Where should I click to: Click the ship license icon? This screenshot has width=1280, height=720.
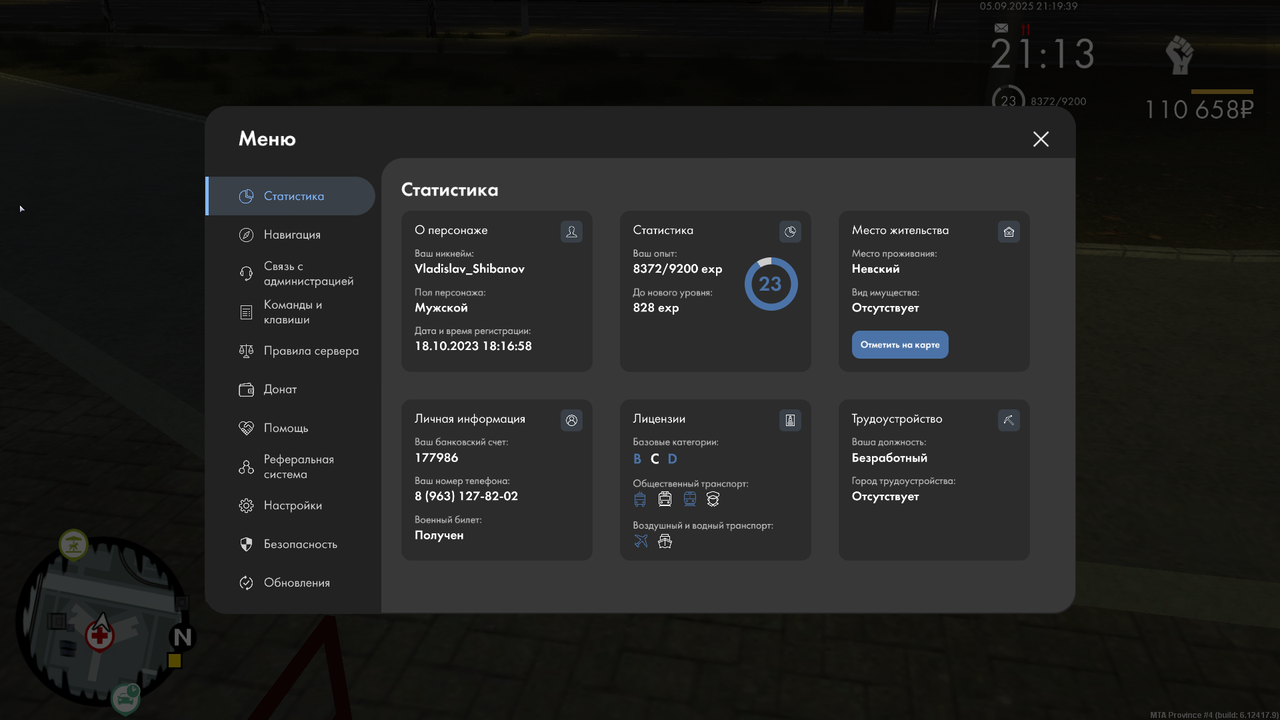click(x=665, y=541)
